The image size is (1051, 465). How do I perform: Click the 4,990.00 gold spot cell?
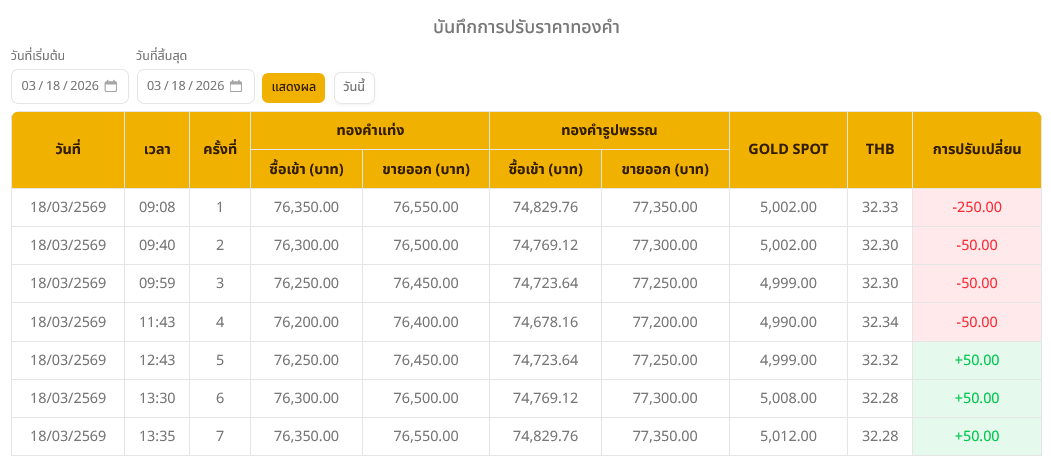point(788,322)
